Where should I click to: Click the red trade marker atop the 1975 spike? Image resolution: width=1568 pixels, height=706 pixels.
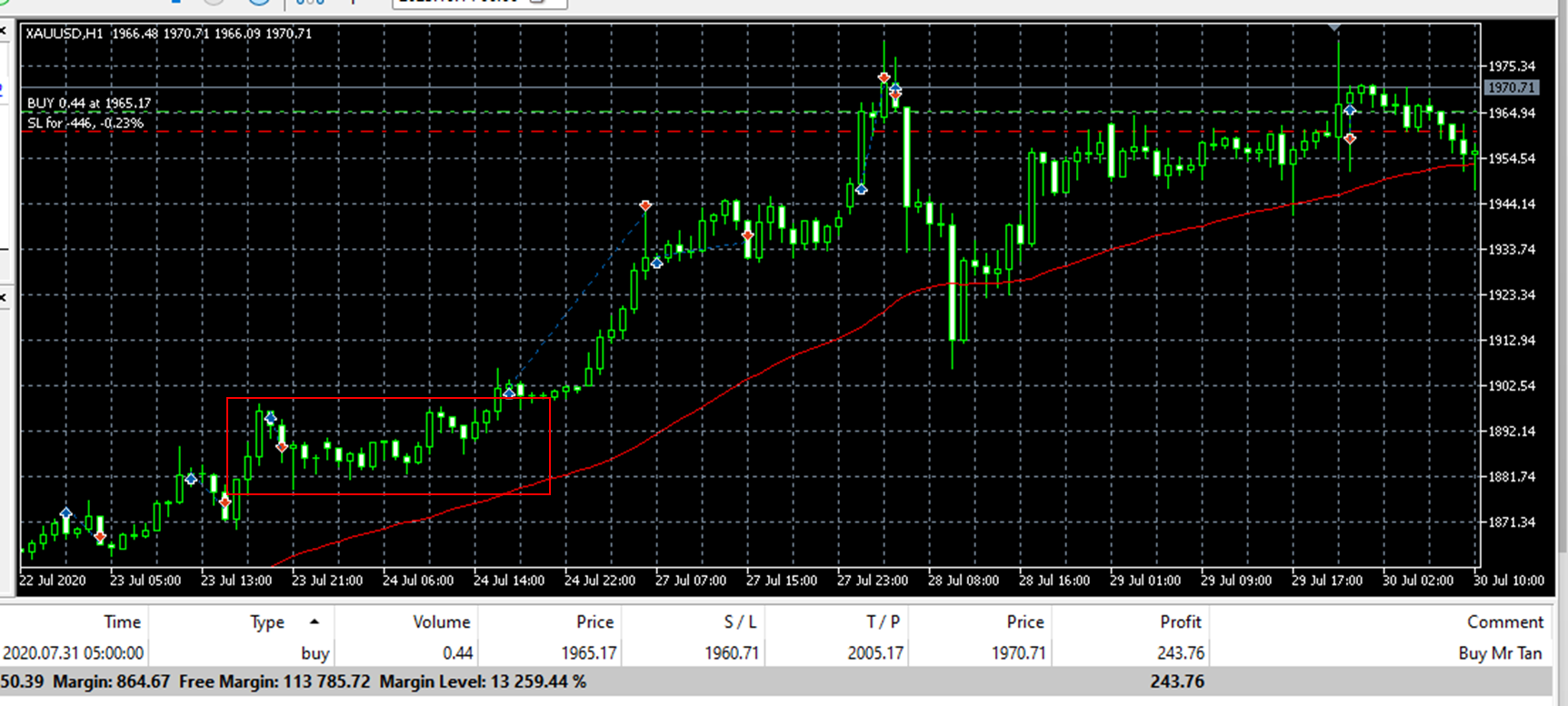pos(884,78)
